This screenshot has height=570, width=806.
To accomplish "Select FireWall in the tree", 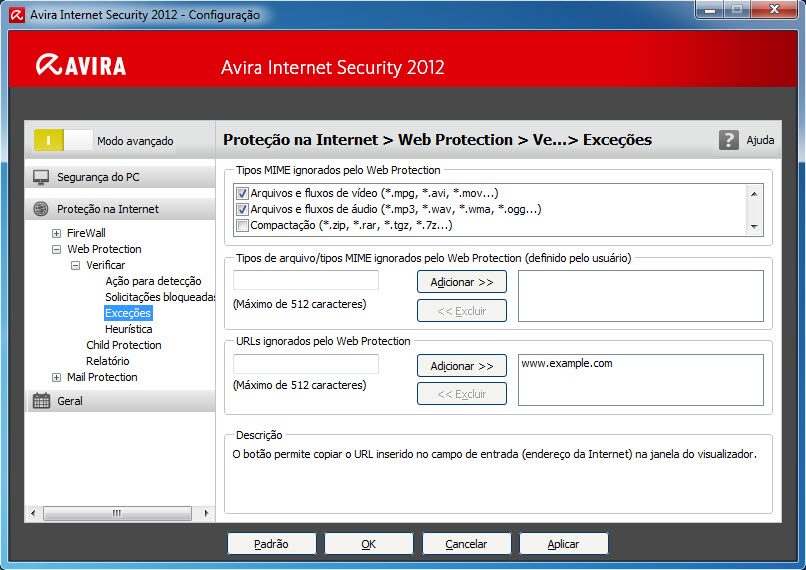I will pos(86,233).
